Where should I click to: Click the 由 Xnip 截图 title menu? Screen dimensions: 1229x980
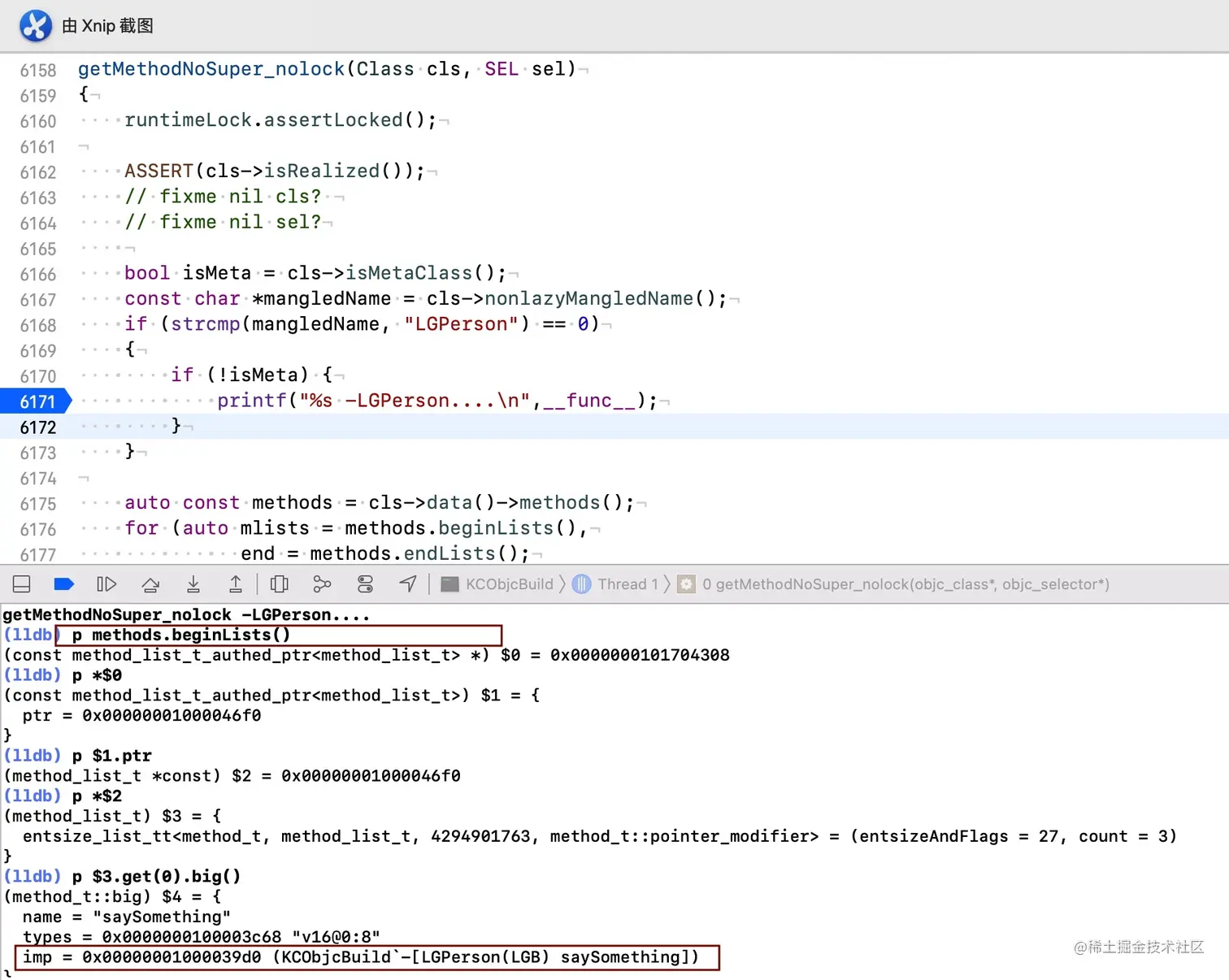(x=106, y=25)
